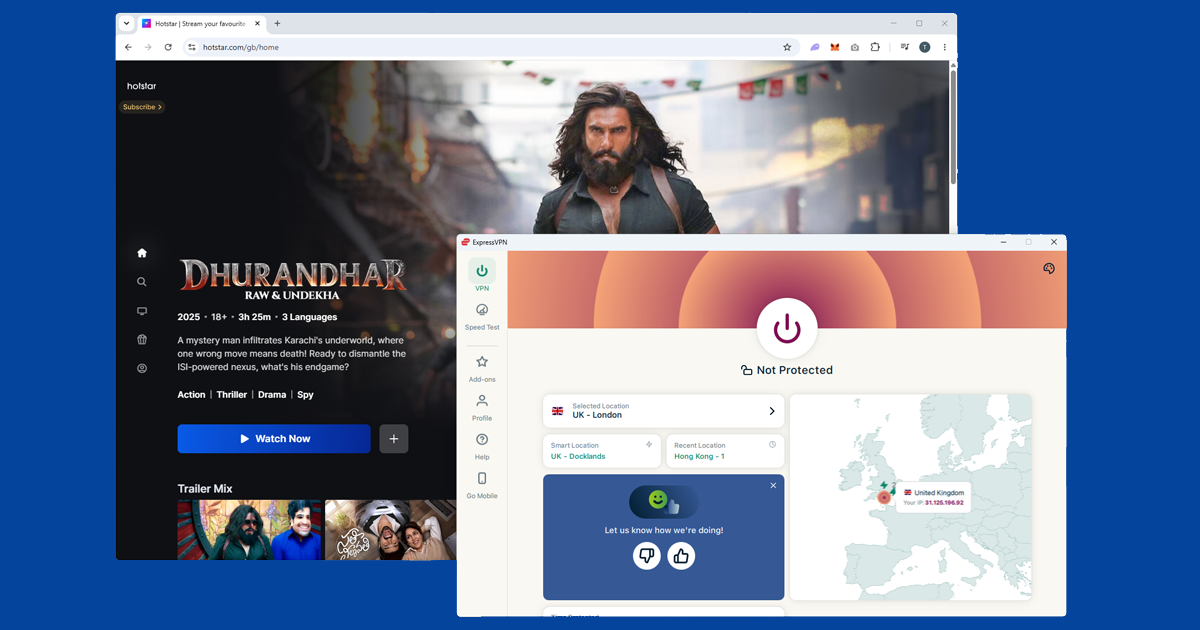Reload the Hotstar page
This screenshot has height=630, width=1200.
(x=168, y=47)
